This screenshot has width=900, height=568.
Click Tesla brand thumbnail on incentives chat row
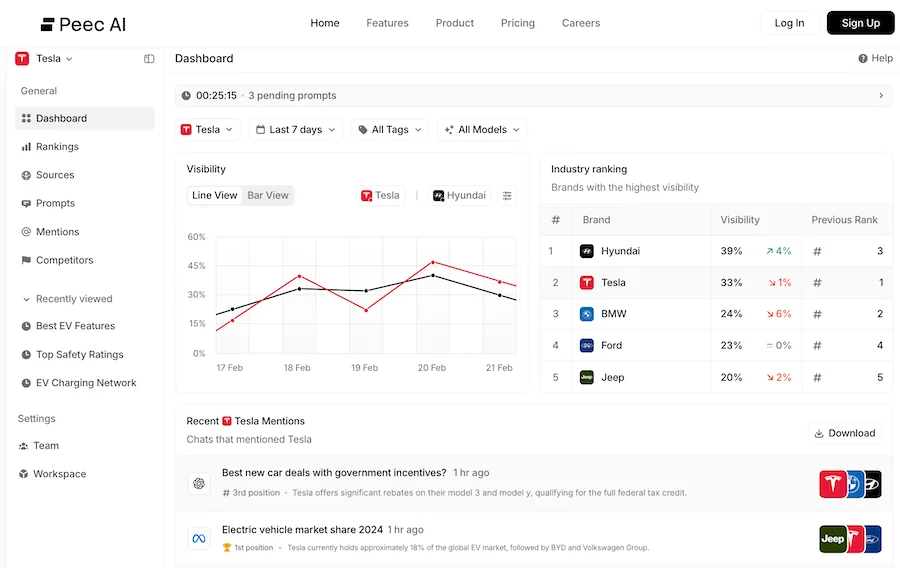(x=833, y=484)
